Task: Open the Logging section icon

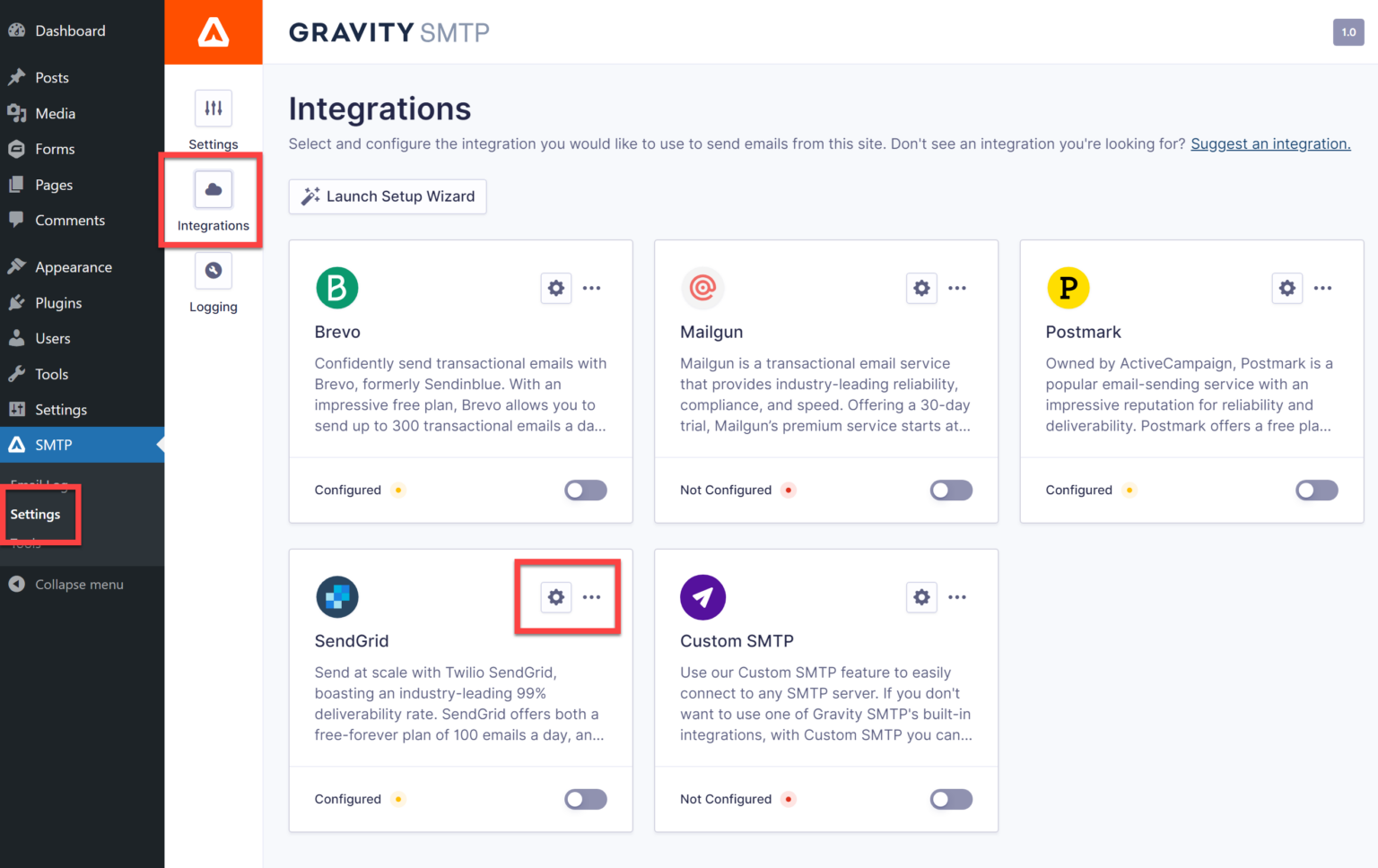Action: [213, 270]
